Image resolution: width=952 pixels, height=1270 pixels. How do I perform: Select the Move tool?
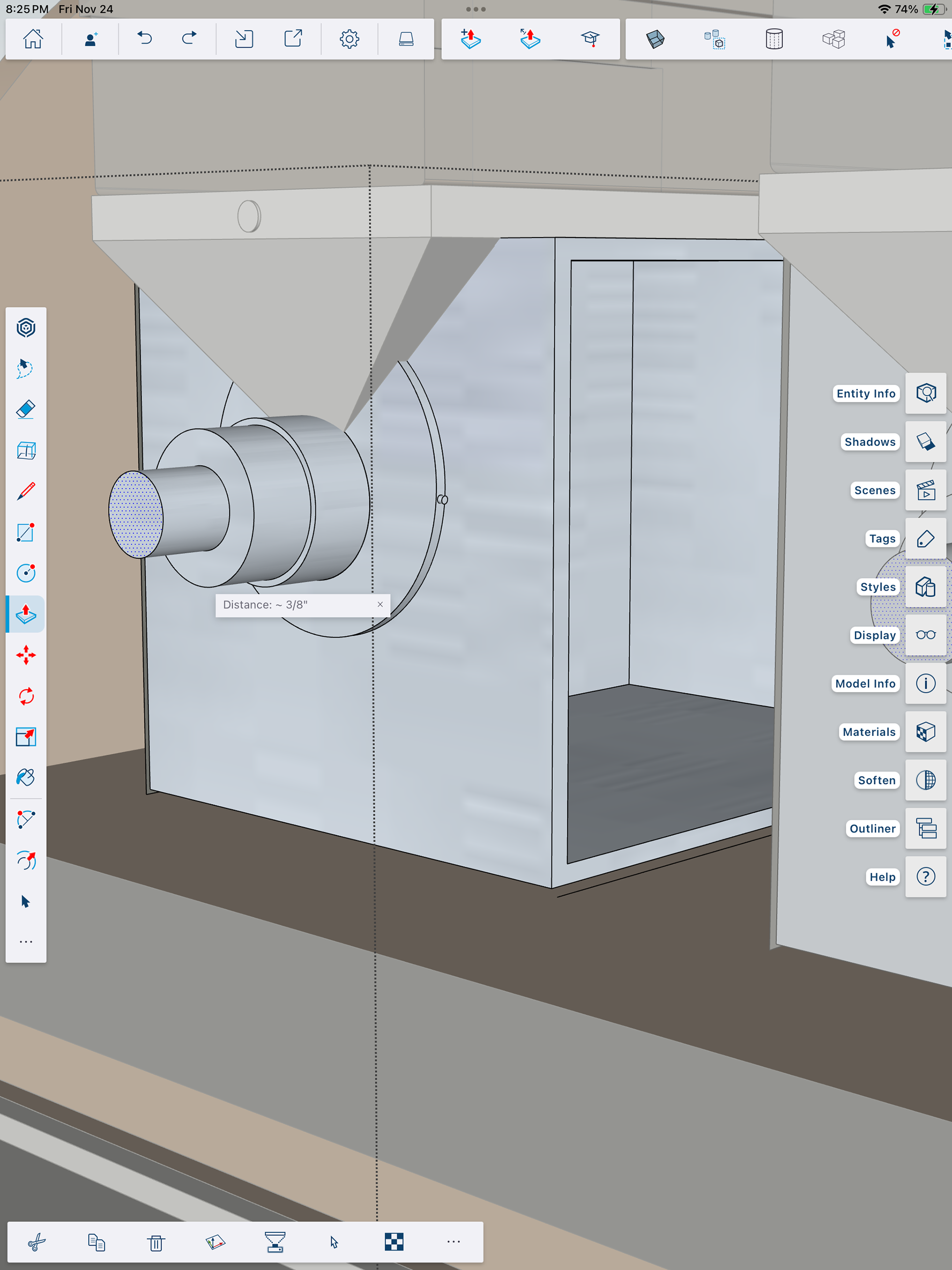26,655
